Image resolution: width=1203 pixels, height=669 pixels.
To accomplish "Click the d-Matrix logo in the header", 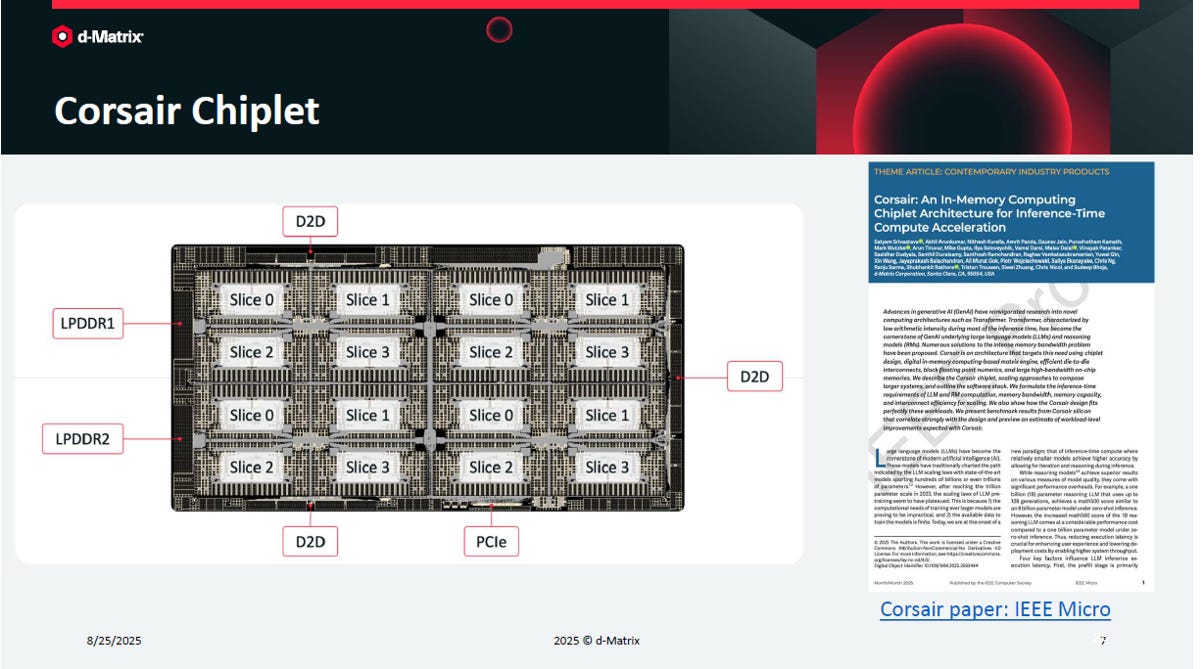I will click(x=97, y=37).
